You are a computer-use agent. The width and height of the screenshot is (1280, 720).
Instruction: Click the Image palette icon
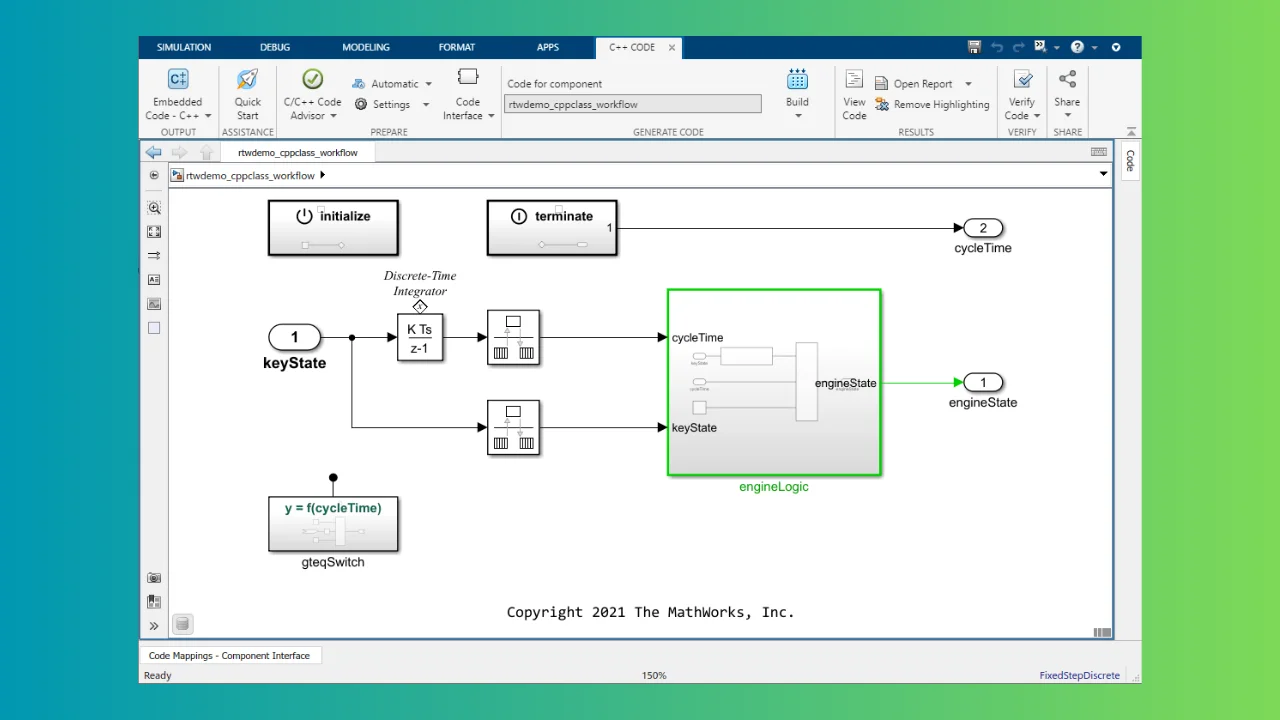pyautogui.click(x=154, y=304)
